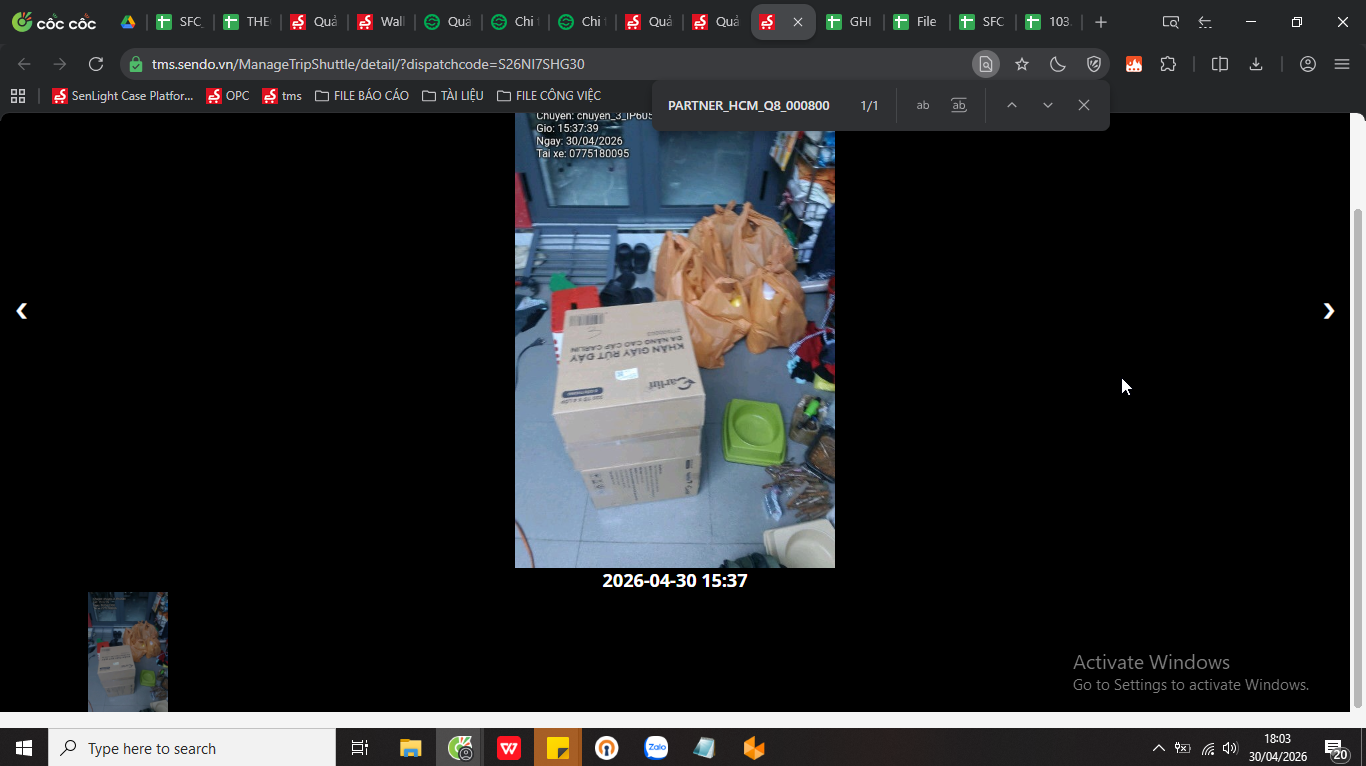The image size is (1366, 766).
Task: Open the shield protection icon
Action: pos(1094,64)
